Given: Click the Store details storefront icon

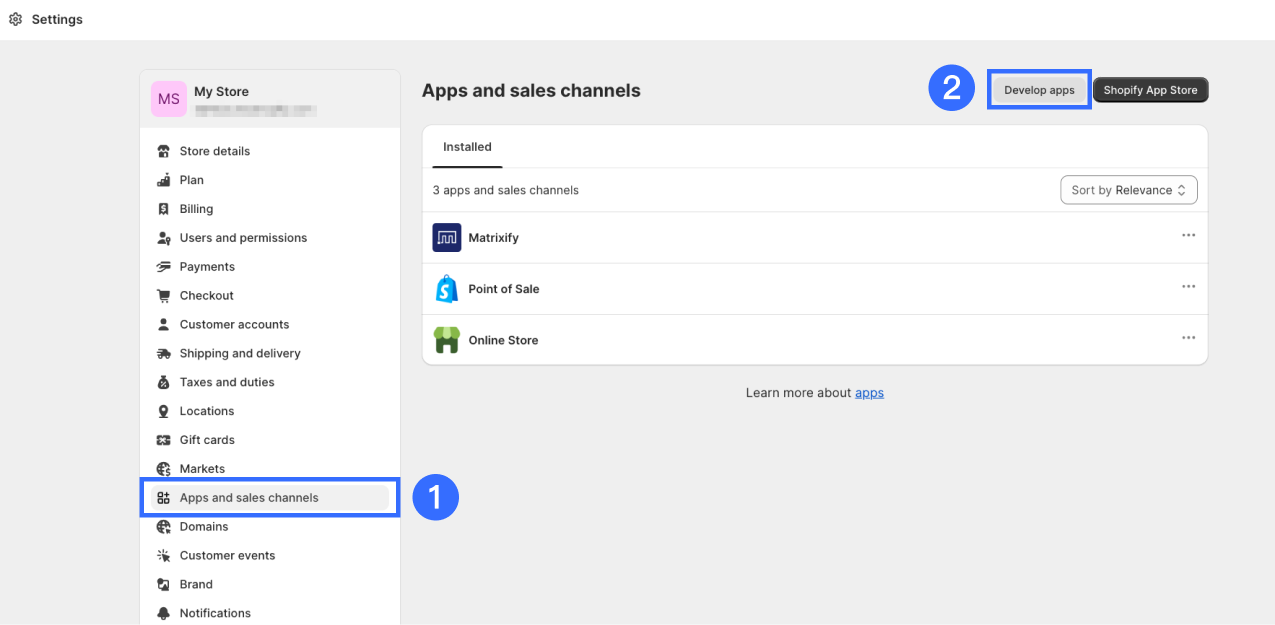Looking at the screenshot, I should pyautogui.click(x=164, y=152).
